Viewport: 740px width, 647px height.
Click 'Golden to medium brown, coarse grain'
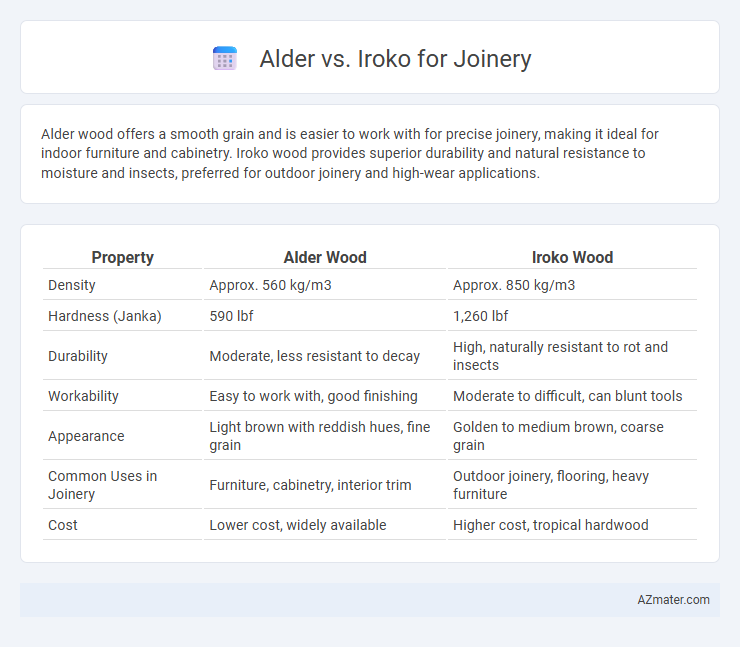point(558,436)
